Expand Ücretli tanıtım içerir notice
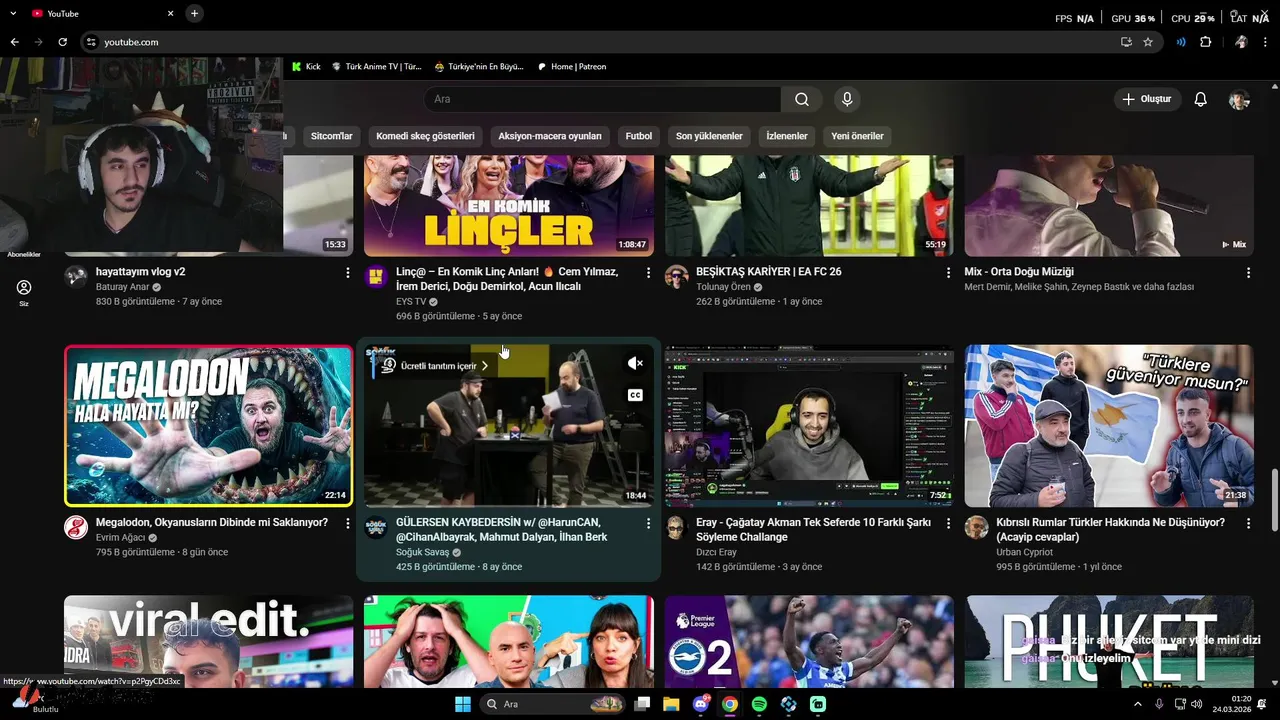The width and height of the screenshot is (1280, 720). (x=435, y=366)
